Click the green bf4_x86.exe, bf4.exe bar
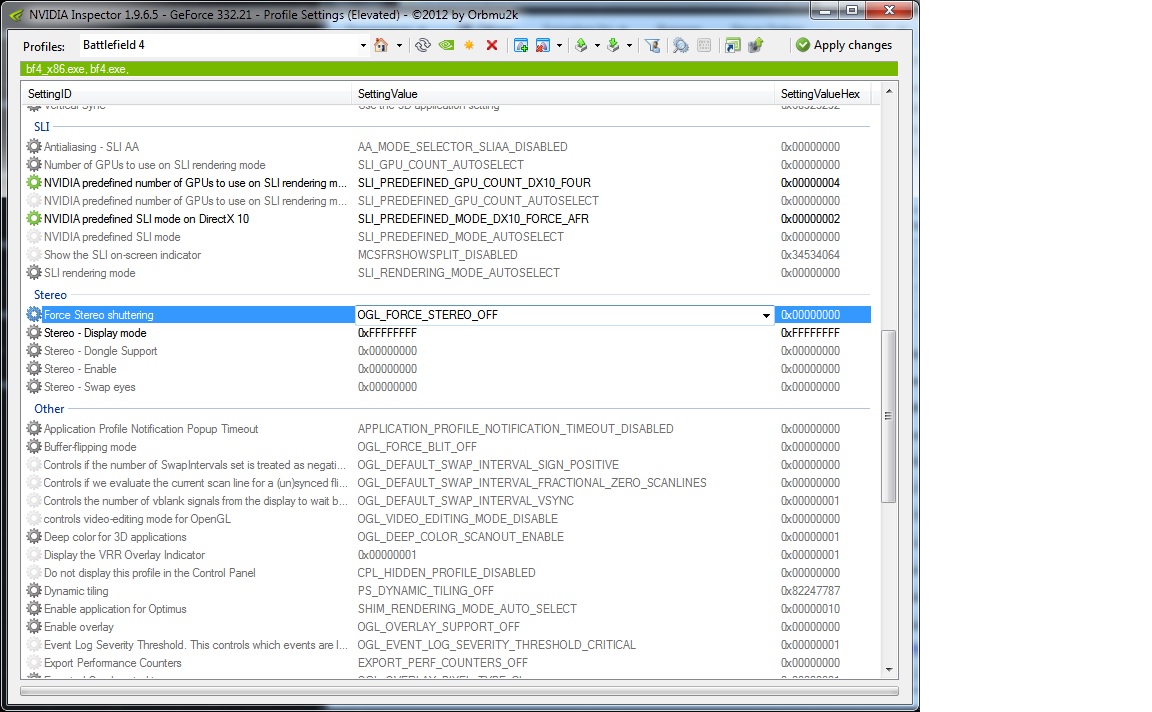 459,69
